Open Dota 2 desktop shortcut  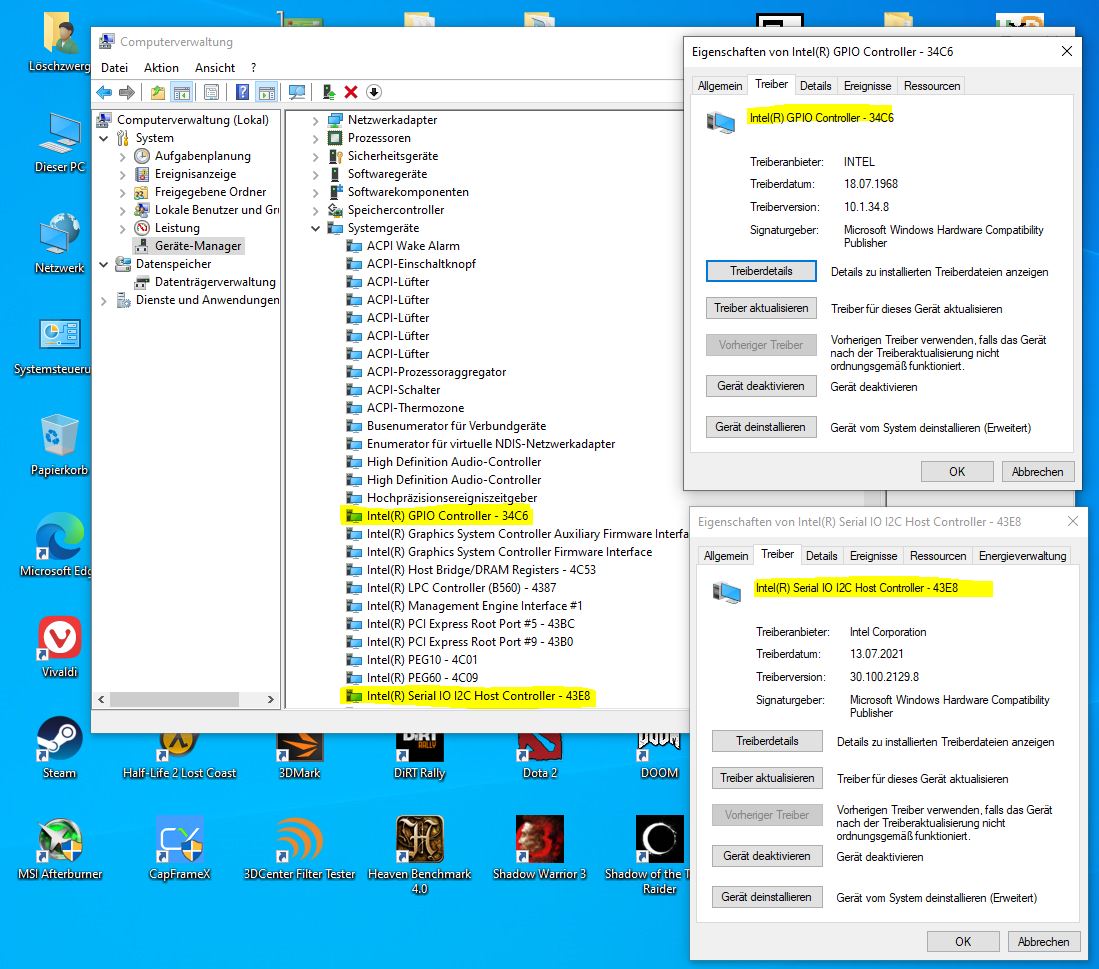[x=539, y=755]
